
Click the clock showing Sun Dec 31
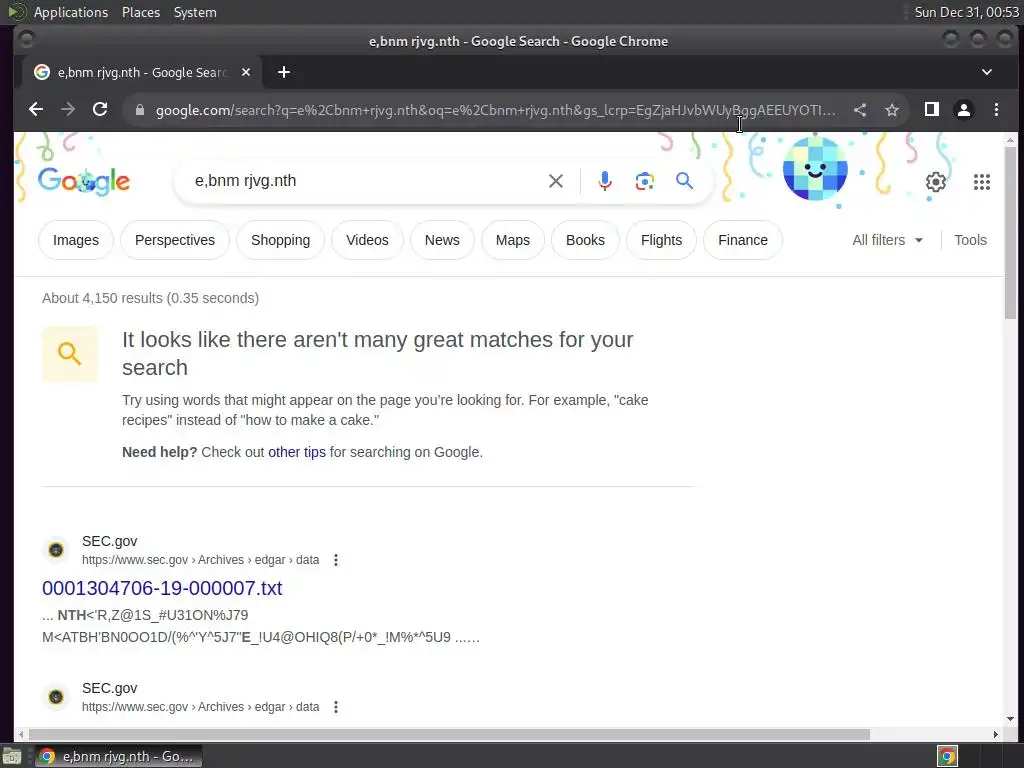[x=967, y=12]
